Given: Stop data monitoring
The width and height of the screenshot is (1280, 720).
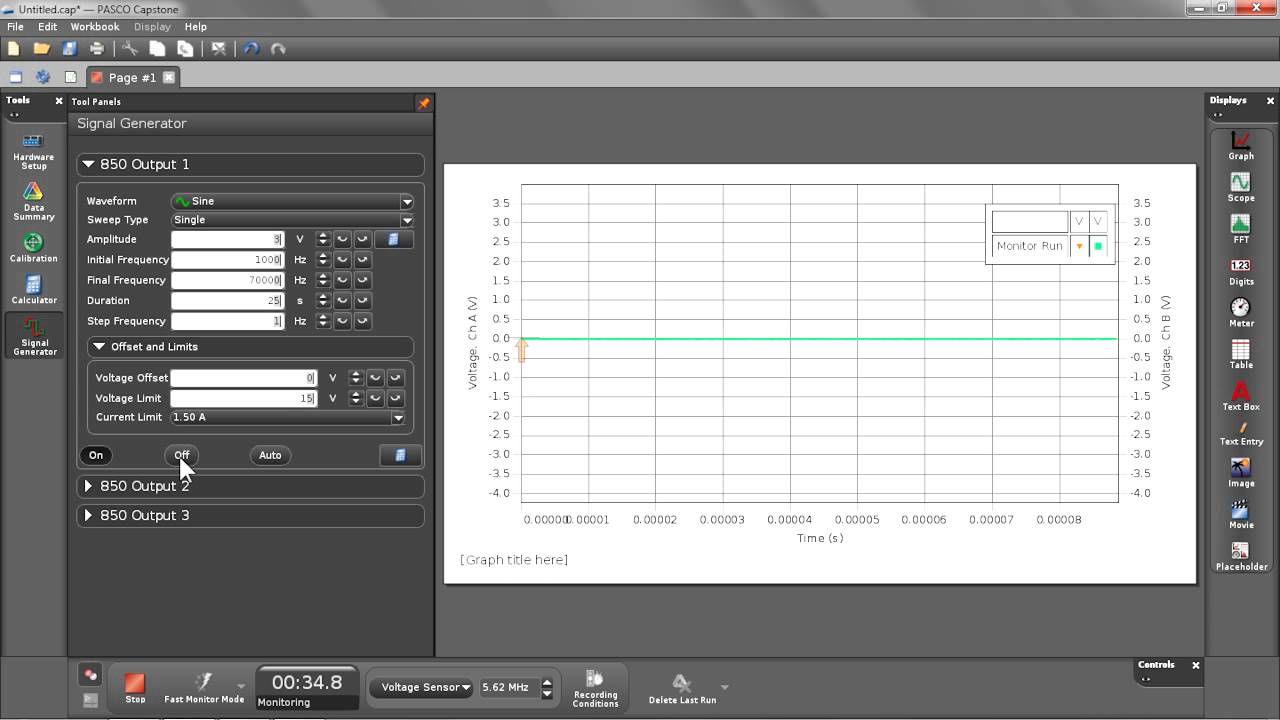Looking at the screenshot, I should pyautogui.click(x=135, y=687).
